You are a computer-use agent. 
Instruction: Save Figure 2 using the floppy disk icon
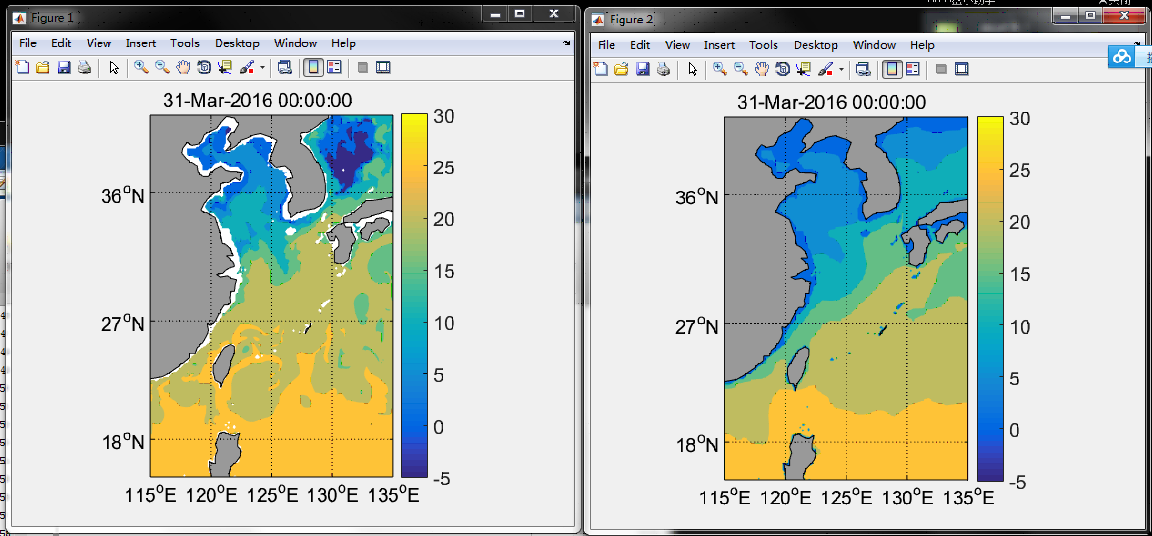coord(642,70)
